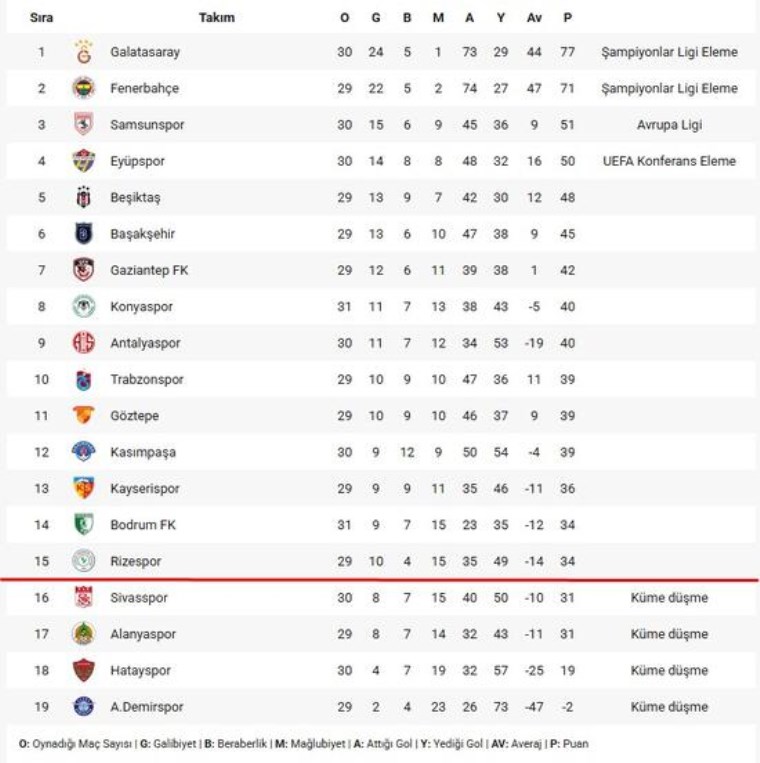Select the Kayserispor club logo
The image size is (760, 763).
(x=84, y=489)
